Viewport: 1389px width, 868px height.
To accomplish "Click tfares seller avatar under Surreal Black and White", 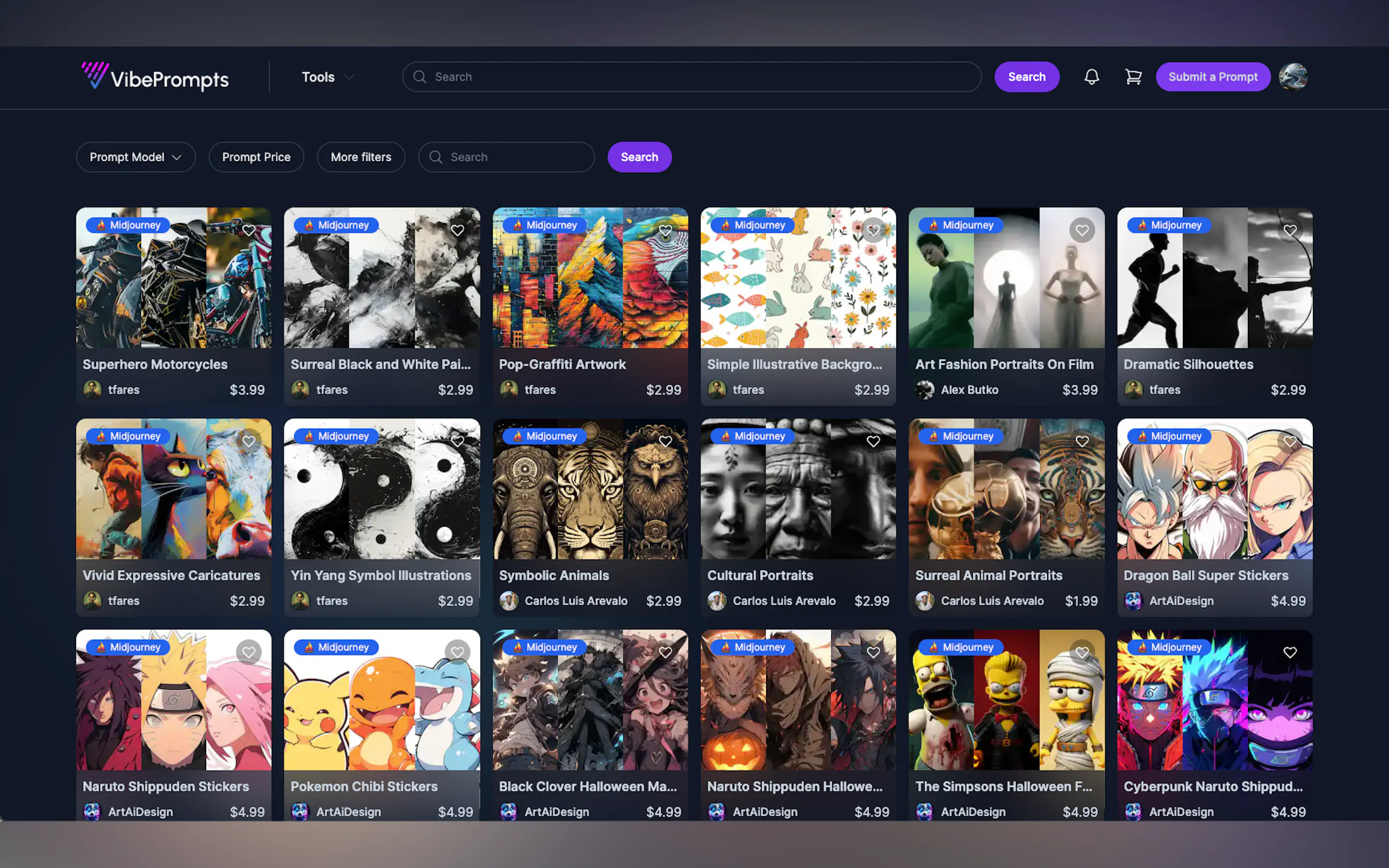I will point(301,389).
